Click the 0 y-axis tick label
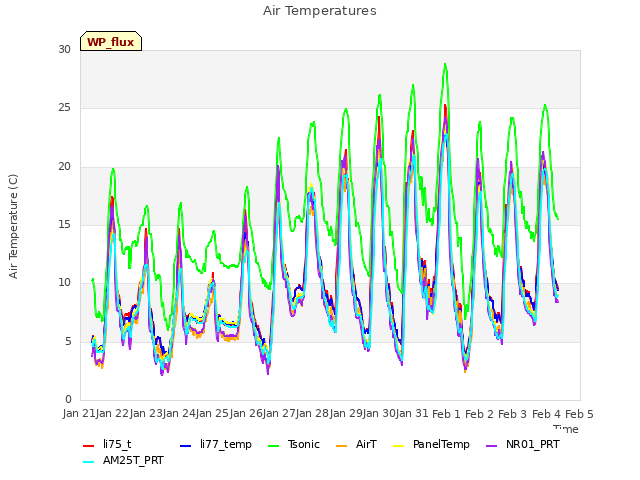Screen dimensions: 640x480 68,399
